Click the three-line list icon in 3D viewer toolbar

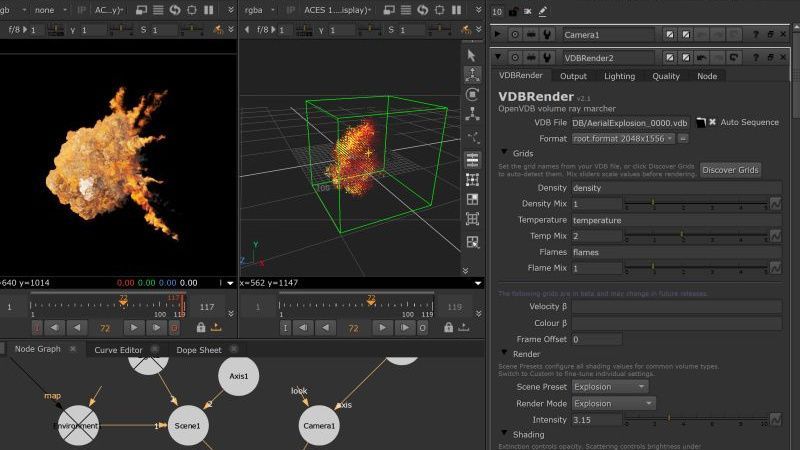coord(472,160)
